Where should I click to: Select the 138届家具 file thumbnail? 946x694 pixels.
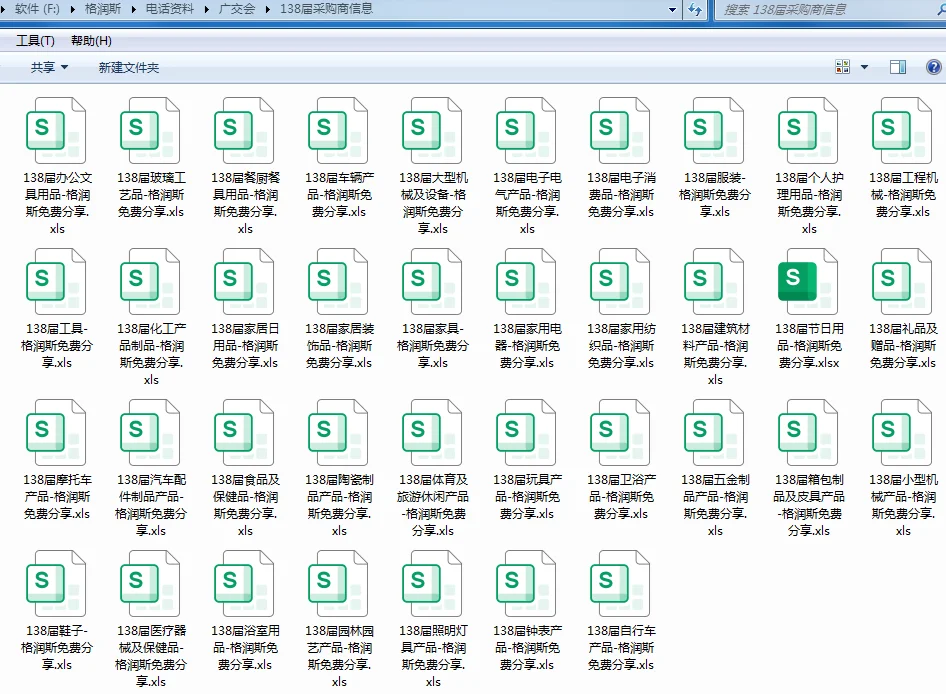432,285
